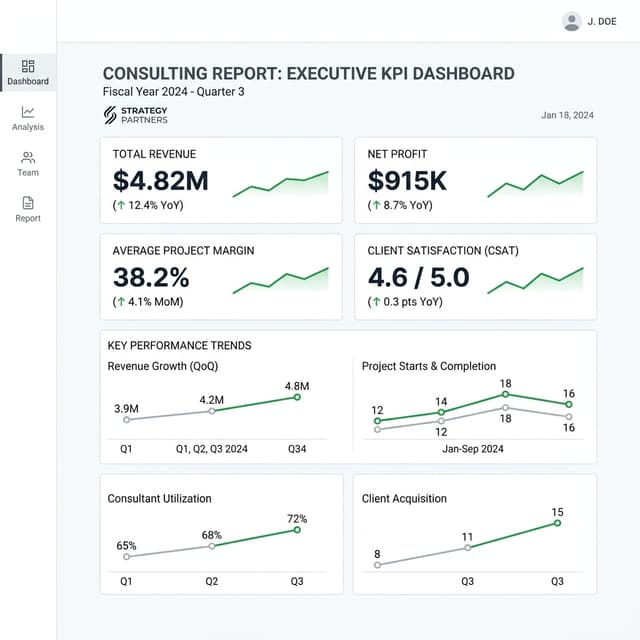Click the Q34 axis label
Screen dimensions: 640x640
[x=297, y=449]
